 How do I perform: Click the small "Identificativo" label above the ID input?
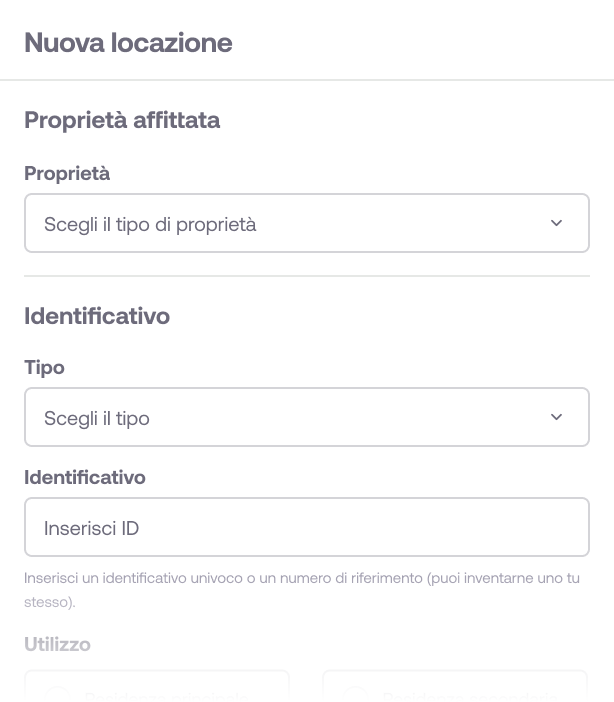(85, 477)
